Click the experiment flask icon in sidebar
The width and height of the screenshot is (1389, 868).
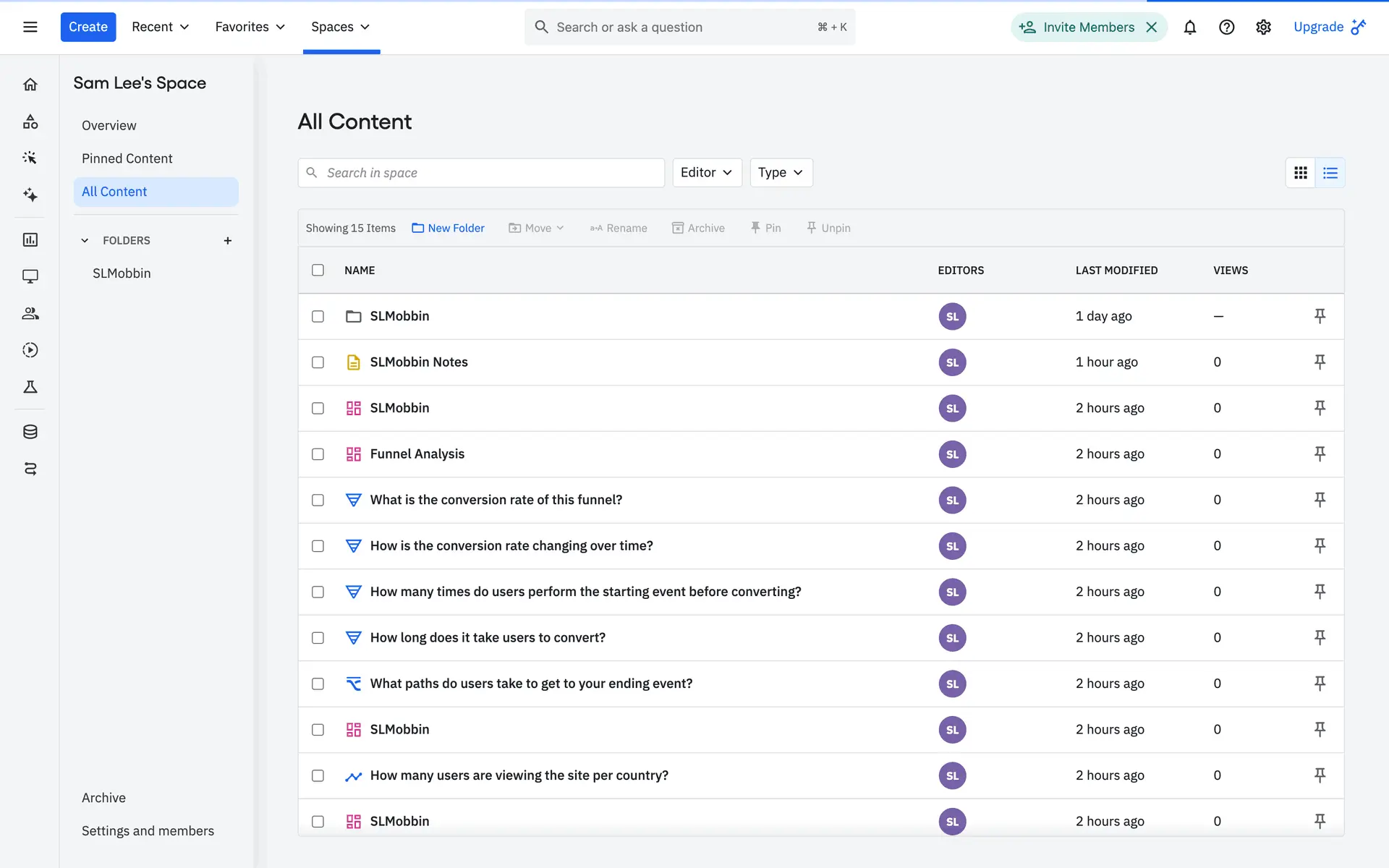[x=30, y=387]
